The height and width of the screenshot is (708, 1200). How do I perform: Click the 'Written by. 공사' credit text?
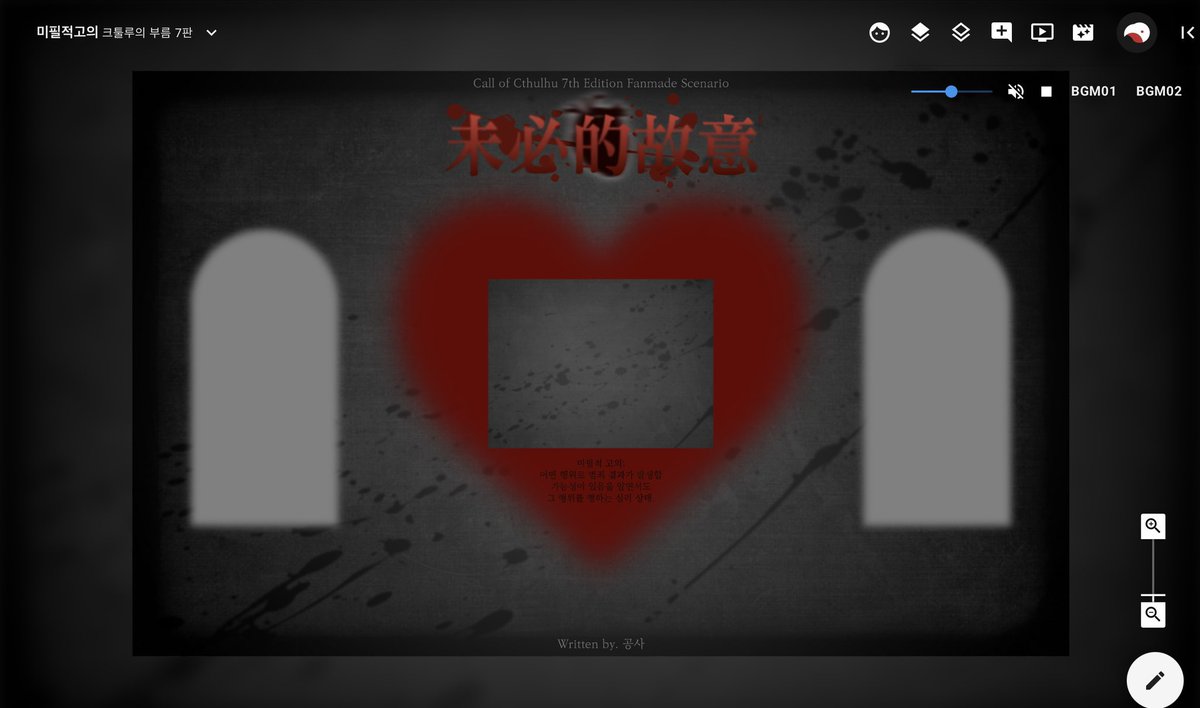[x=601, y=644]
